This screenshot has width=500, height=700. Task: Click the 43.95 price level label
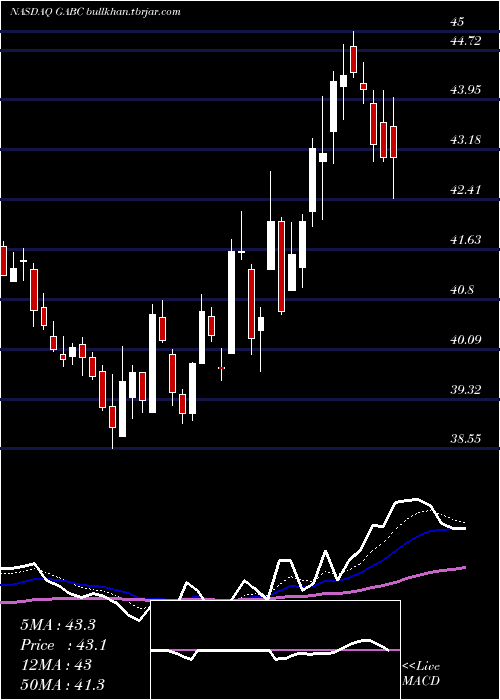click(x=466, y=90)
